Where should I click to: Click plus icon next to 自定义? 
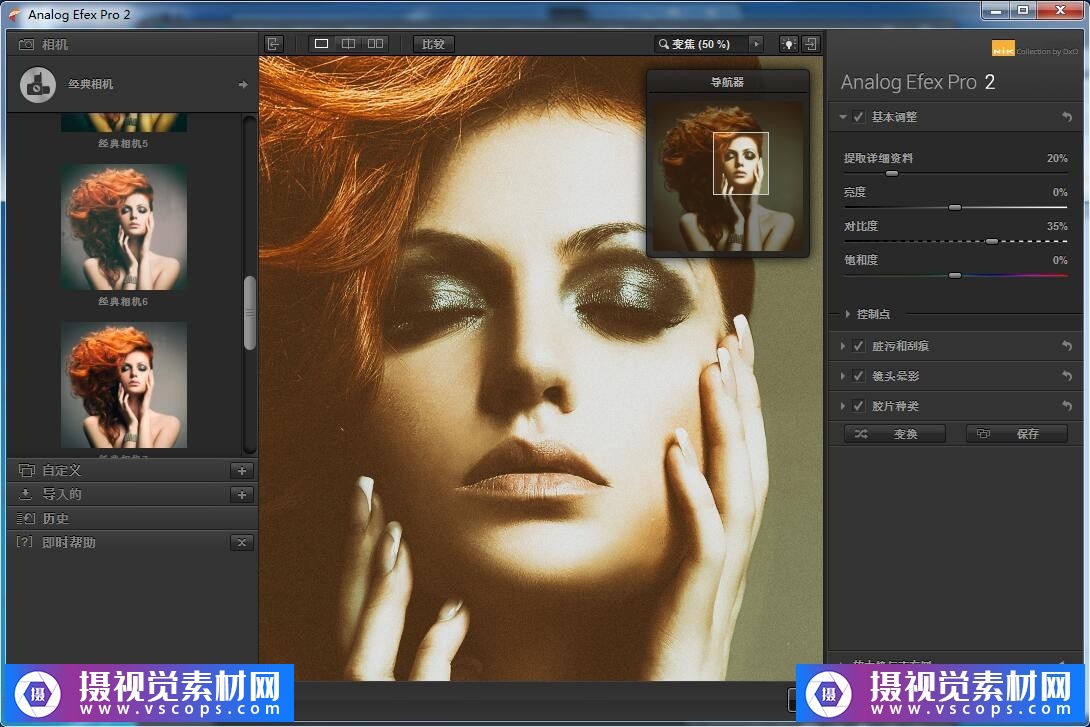coord(241,470)
